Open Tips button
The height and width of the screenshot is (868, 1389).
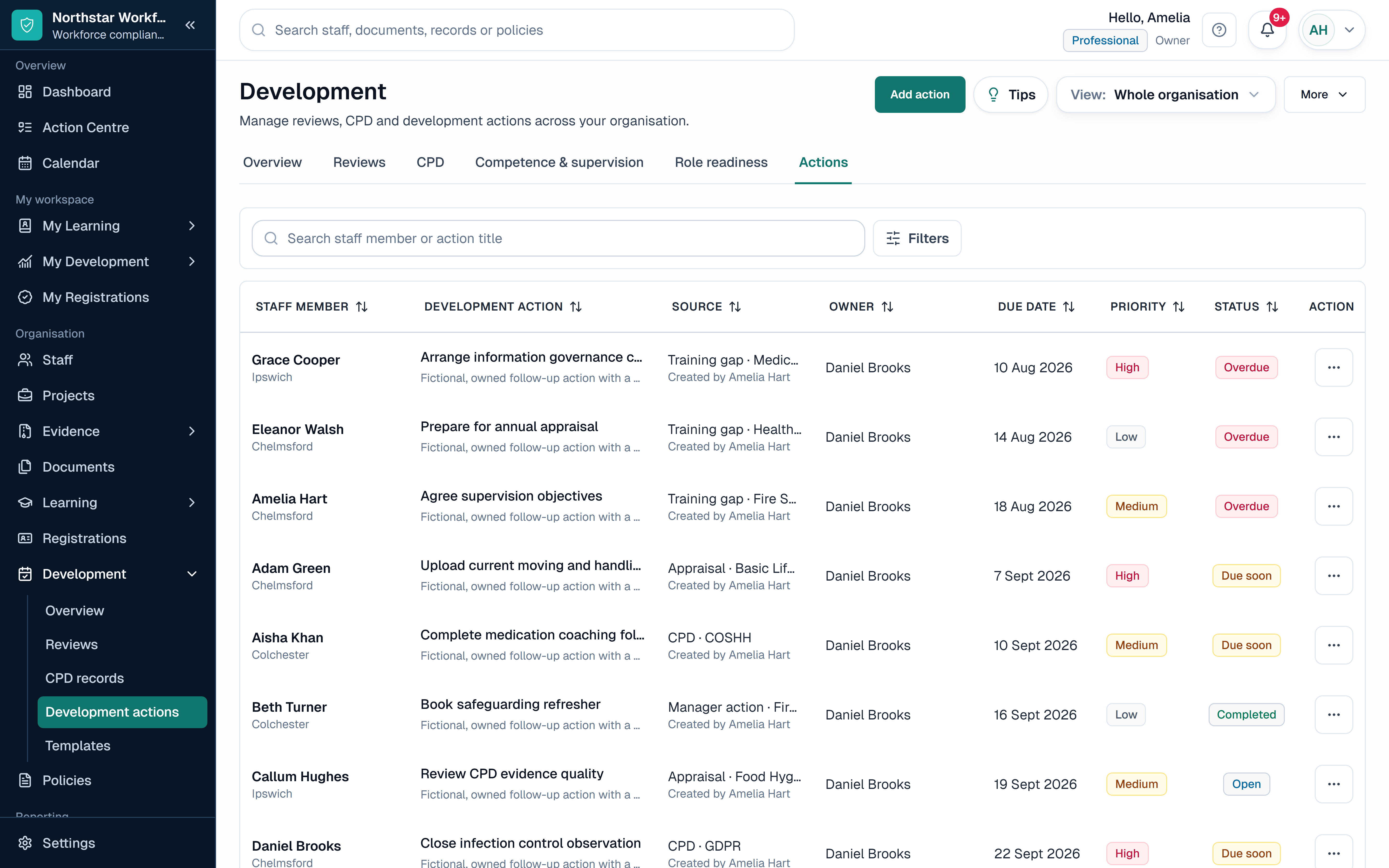click(1011, 95)
